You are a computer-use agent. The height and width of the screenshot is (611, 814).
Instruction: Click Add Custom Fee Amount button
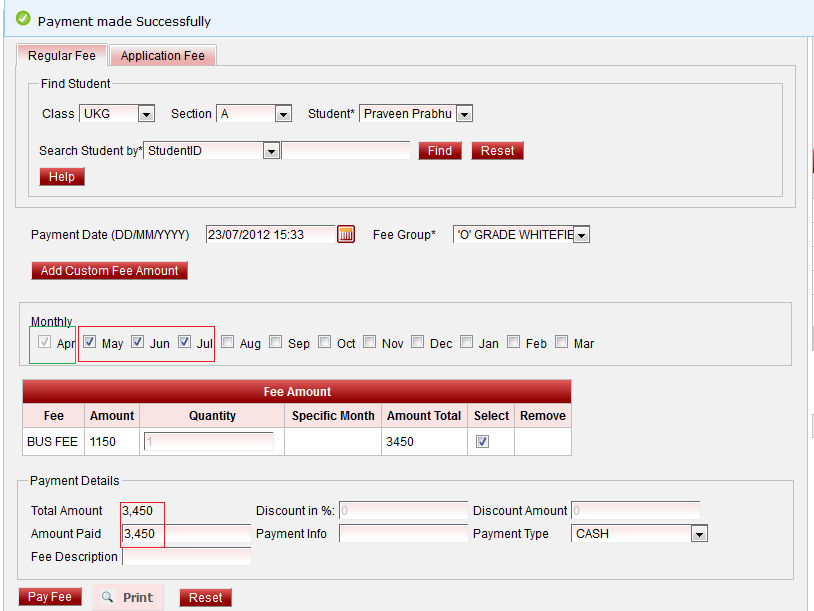pos(109,270)
